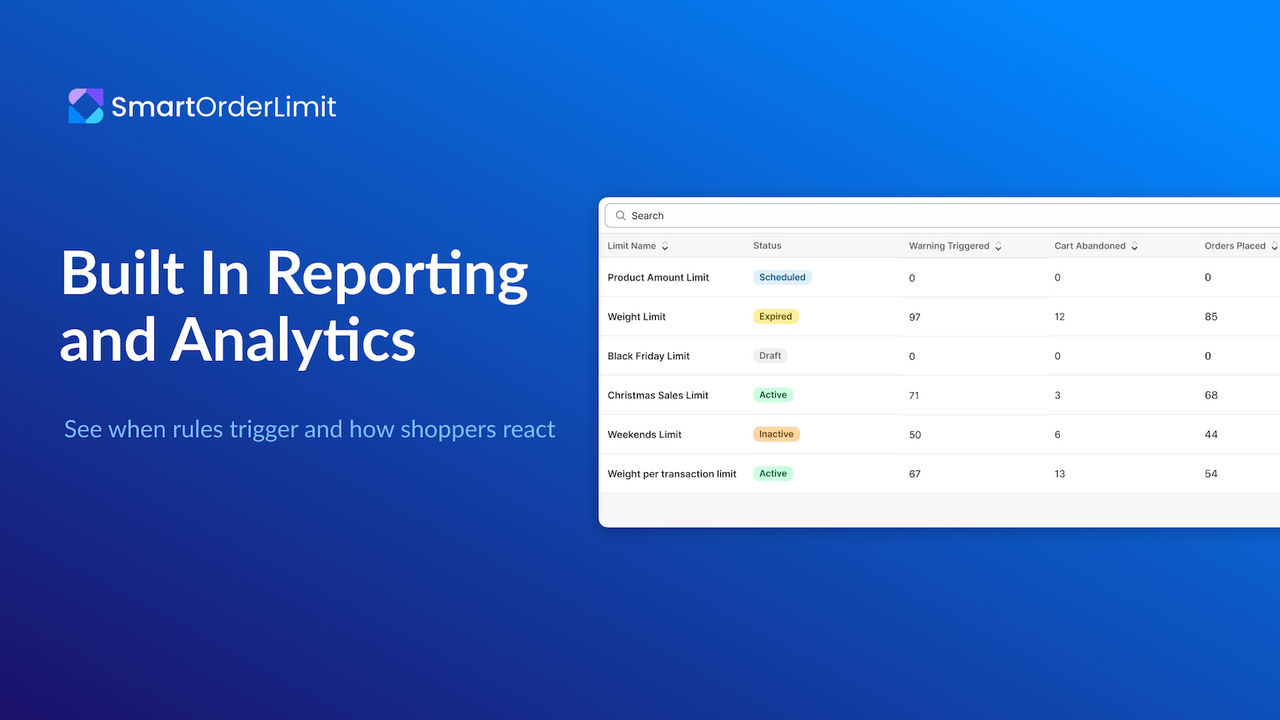1280x720 pixels.
Task: Click the Scheduled status badge
Action: [782, 277]
